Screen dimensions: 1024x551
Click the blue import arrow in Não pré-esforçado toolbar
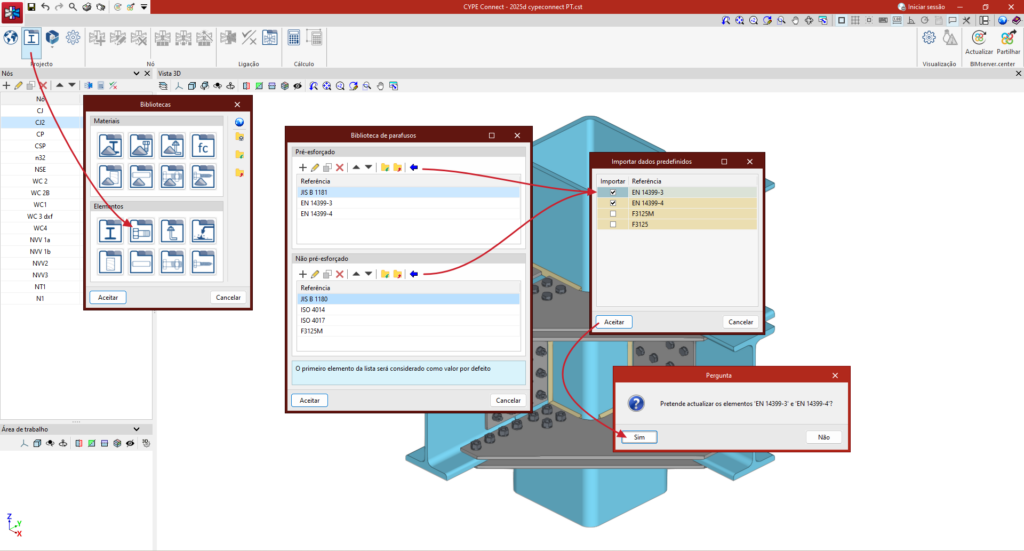point(413,274)
